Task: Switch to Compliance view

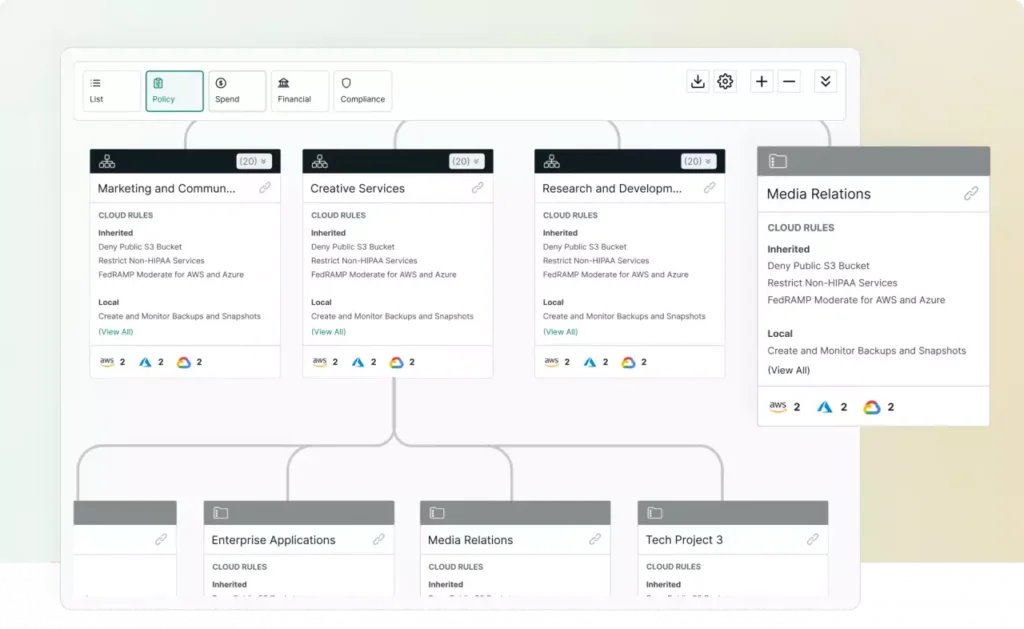Action: point(361,89)
